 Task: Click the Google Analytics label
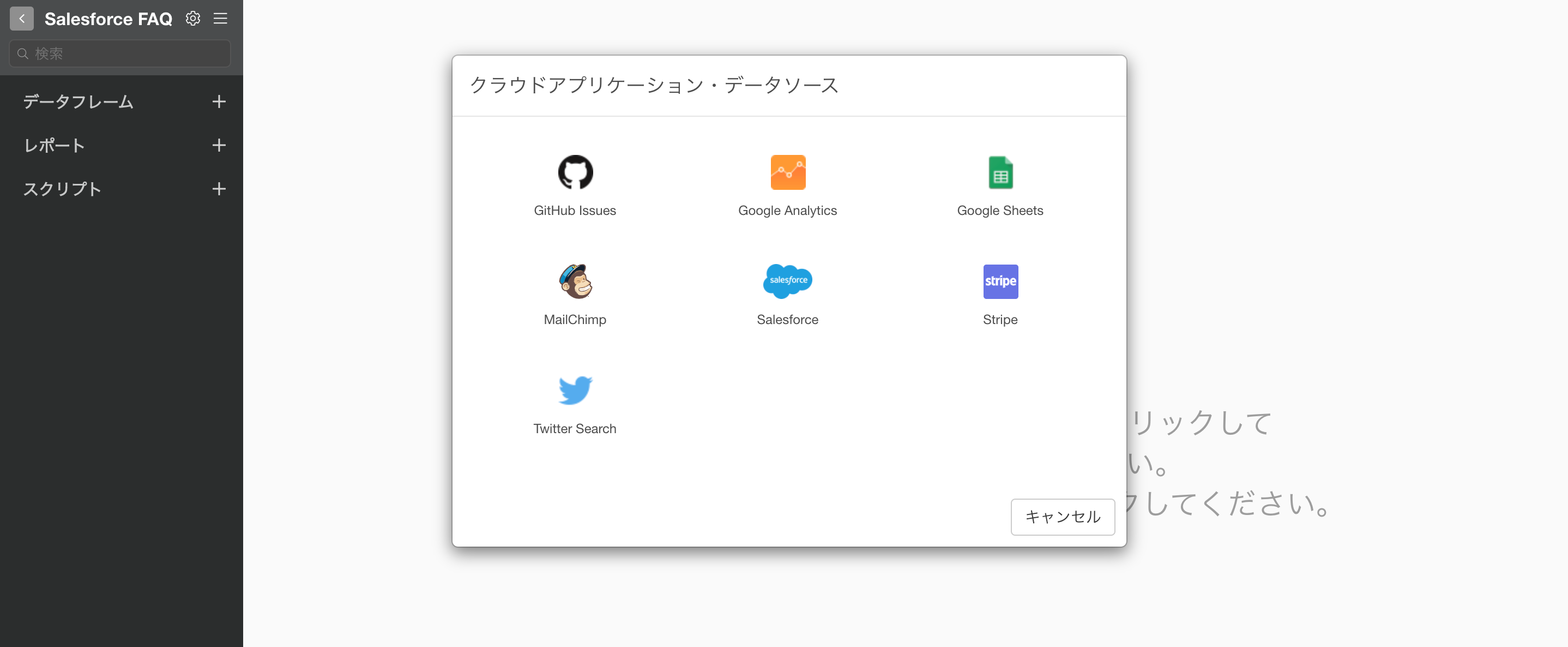click(788, 211)
